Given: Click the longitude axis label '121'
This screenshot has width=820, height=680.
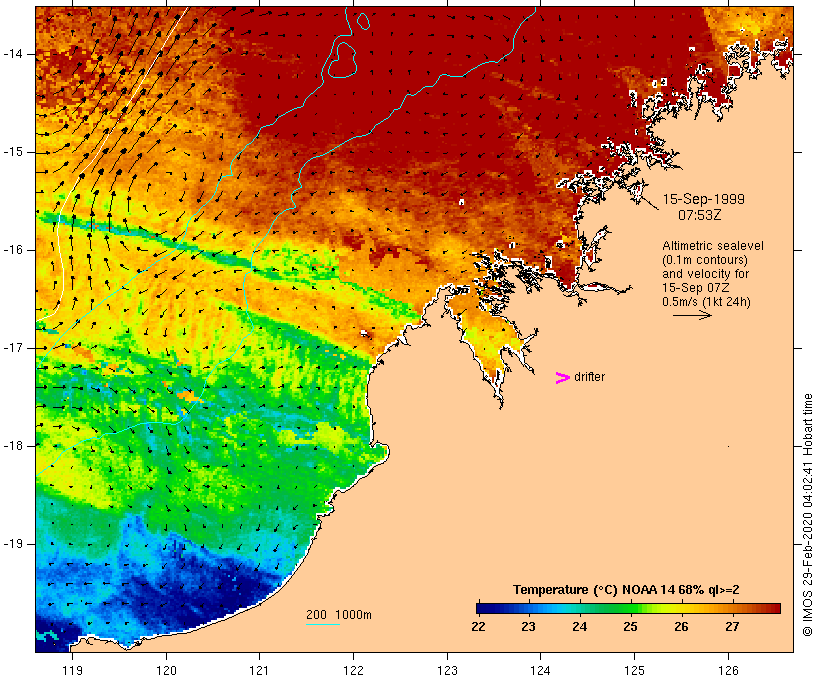Looking at the screenshot, I should coord(259,670).
